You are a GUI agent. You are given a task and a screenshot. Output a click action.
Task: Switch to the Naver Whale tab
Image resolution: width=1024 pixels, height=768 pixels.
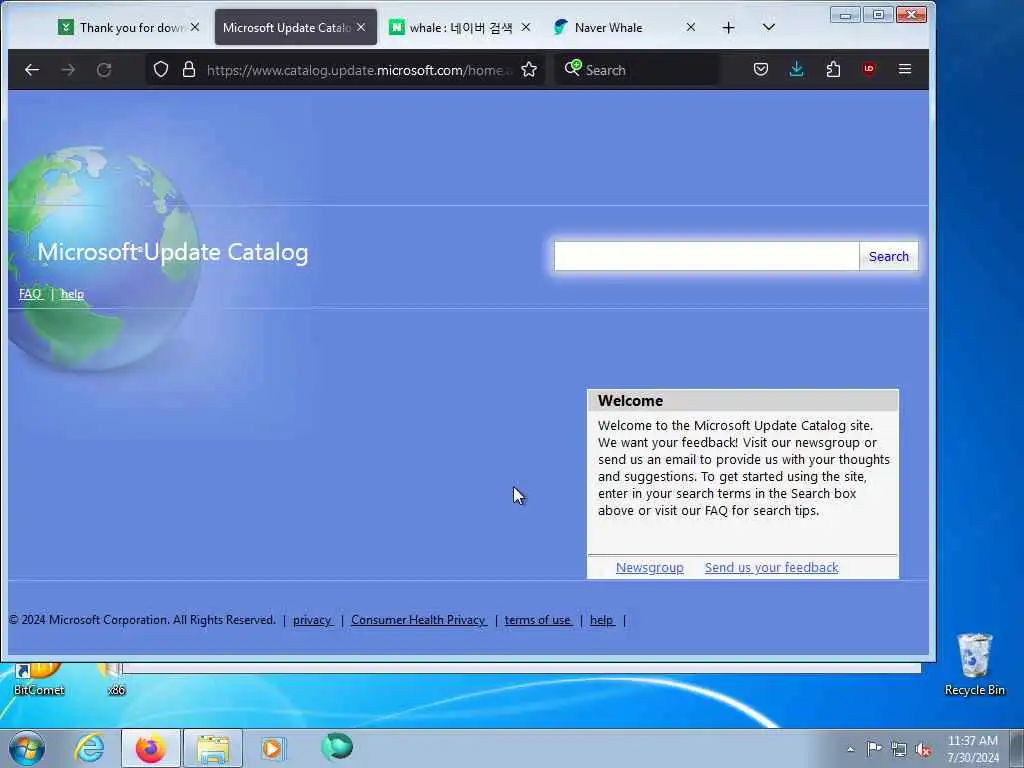click(x=622, y=27)
